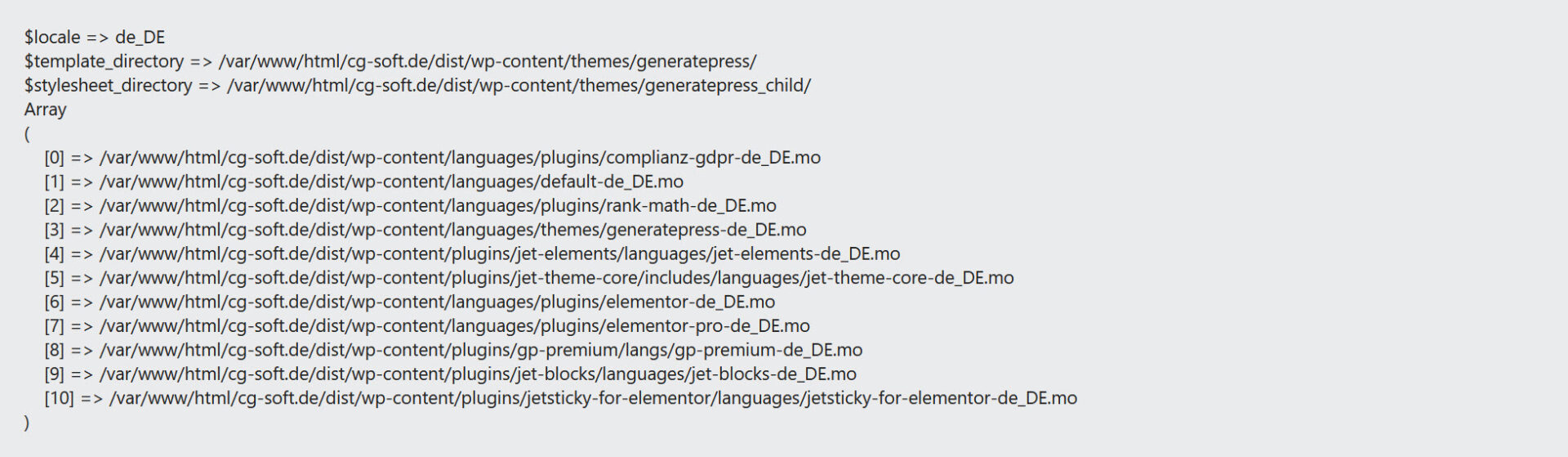Screen dimensions: 1568x457
Task: Select the jet-elements-de_DE.mo path
Action: 472,253
